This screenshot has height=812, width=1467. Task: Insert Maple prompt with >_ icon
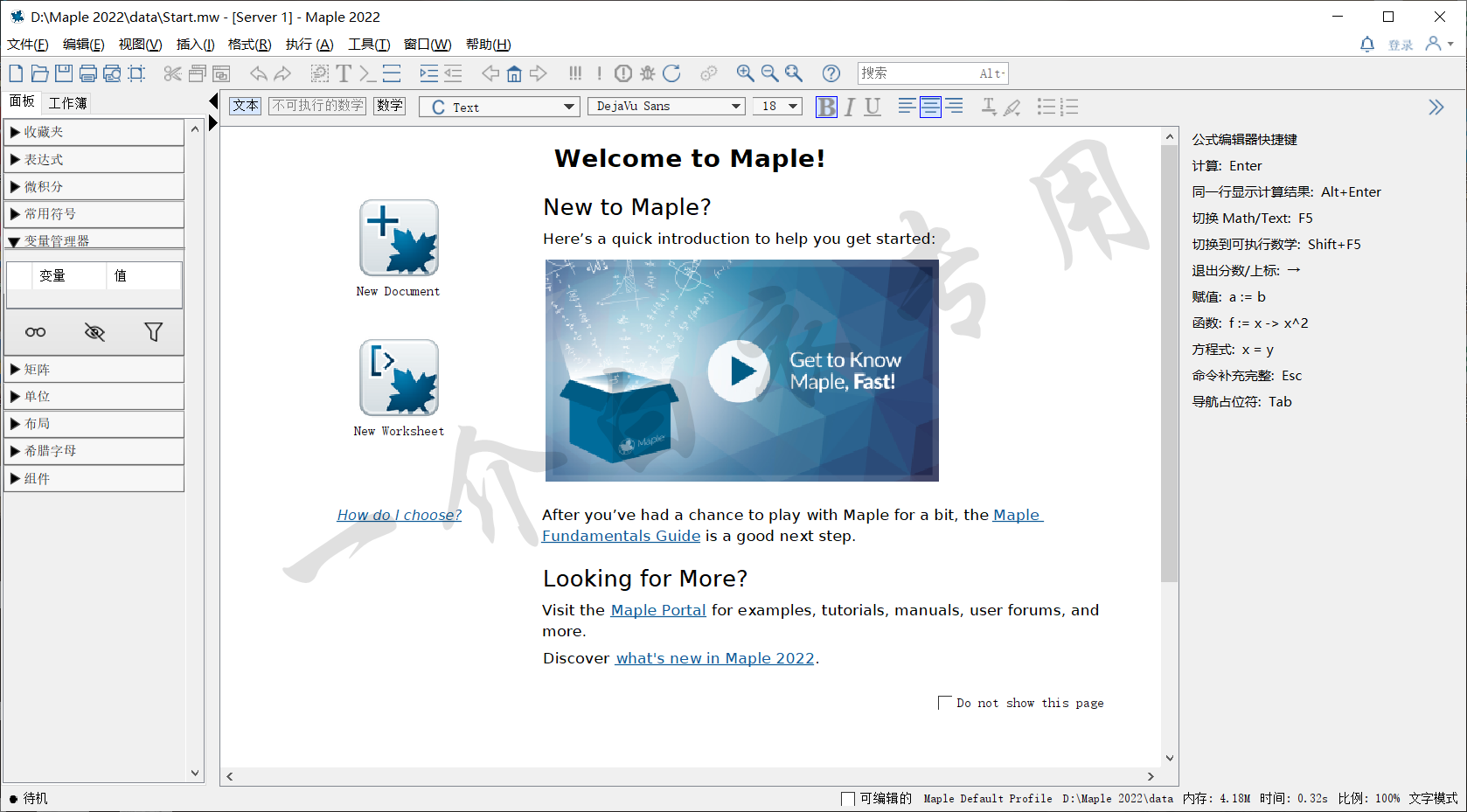click(367, 73)
